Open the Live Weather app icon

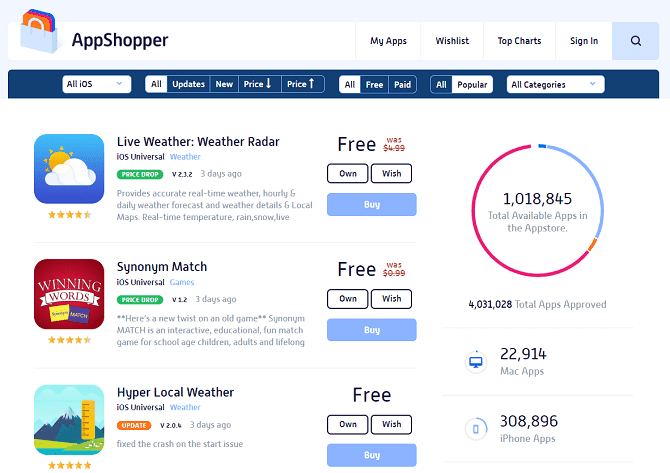point(69,169)
